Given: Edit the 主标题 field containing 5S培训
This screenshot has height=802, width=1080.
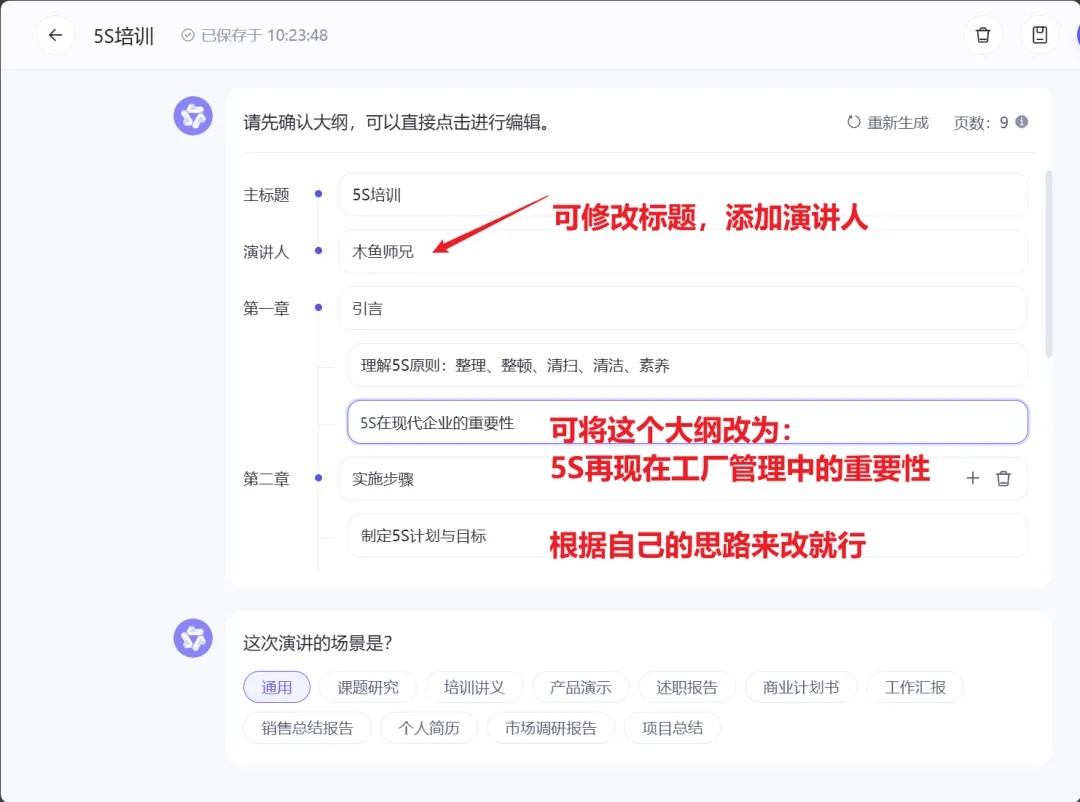Looking at the screenshot, I should 683,195.
